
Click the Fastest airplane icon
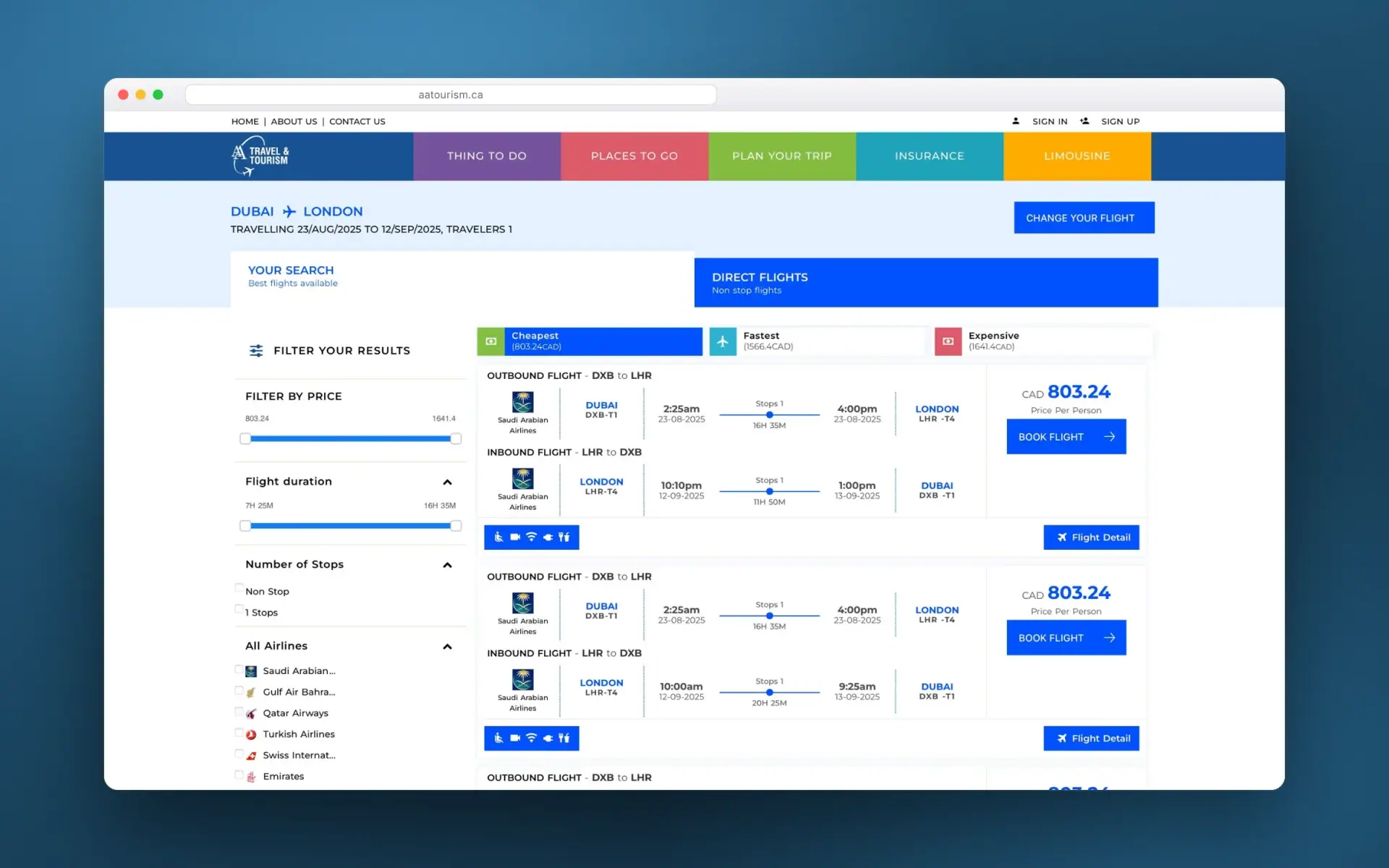coord(723,341)
